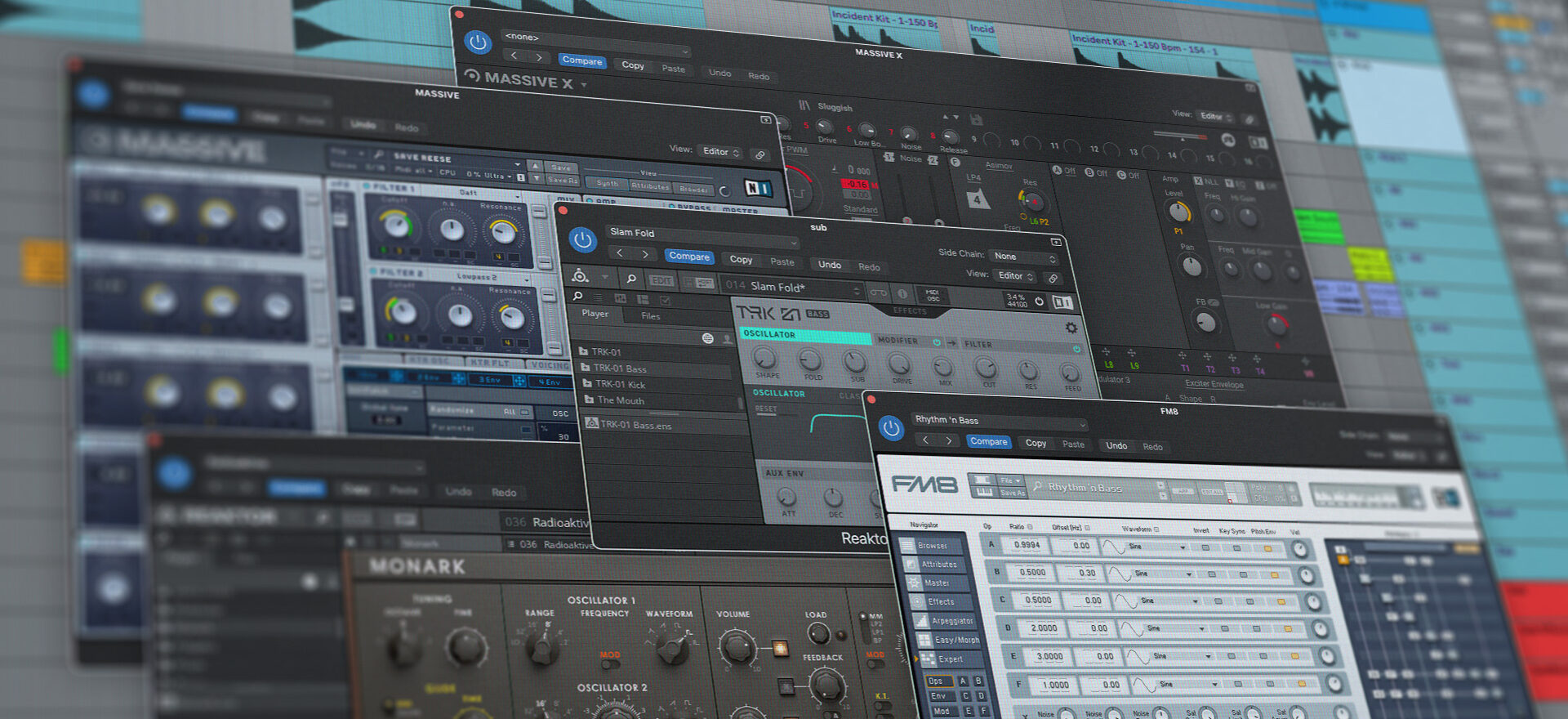Expand sub window size icon at top right
This screenshot has height=719, width=1568.
tap(1056, 242)
